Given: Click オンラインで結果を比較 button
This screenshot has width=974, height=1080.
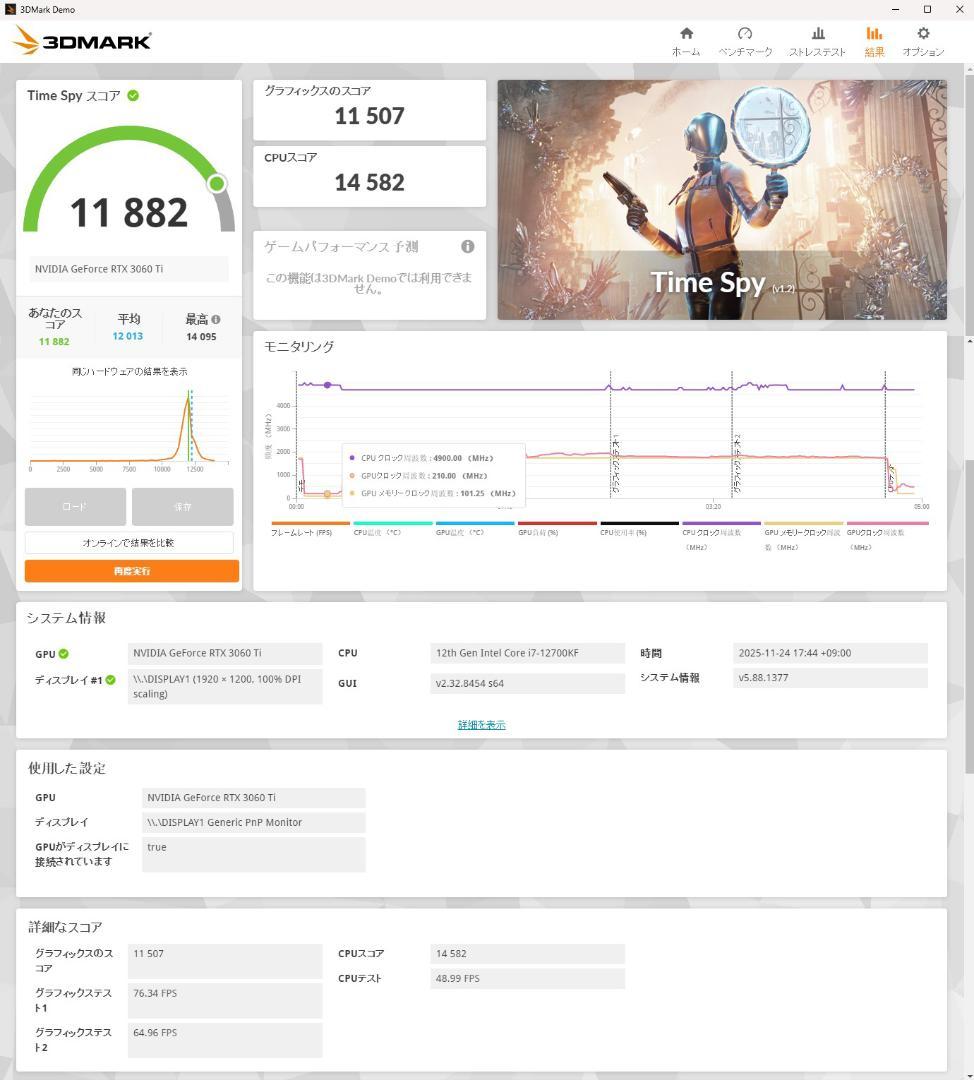Looking at the screenshot, I should (131, 541).
